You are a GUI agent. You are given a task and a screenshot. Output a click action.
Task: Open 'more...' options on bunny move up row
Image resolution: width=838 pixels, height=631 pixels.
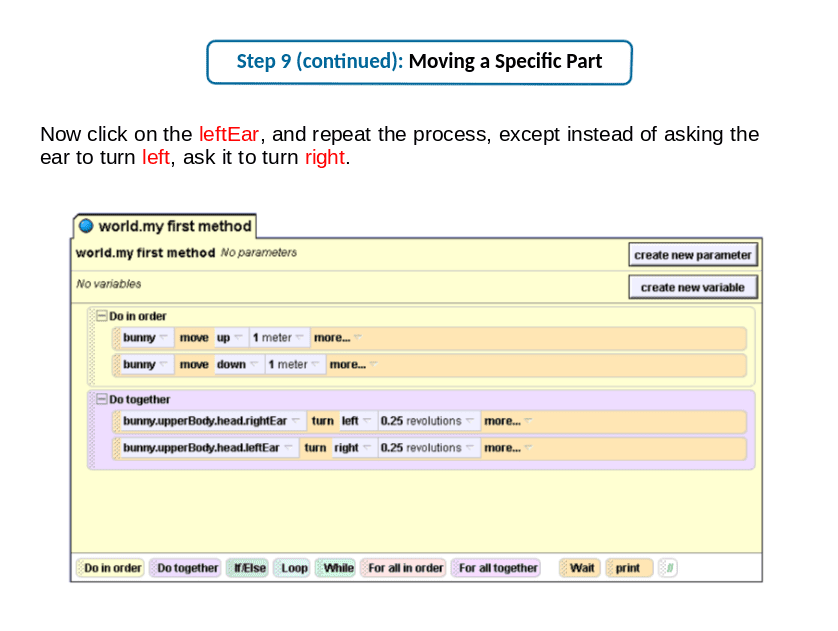338,338
